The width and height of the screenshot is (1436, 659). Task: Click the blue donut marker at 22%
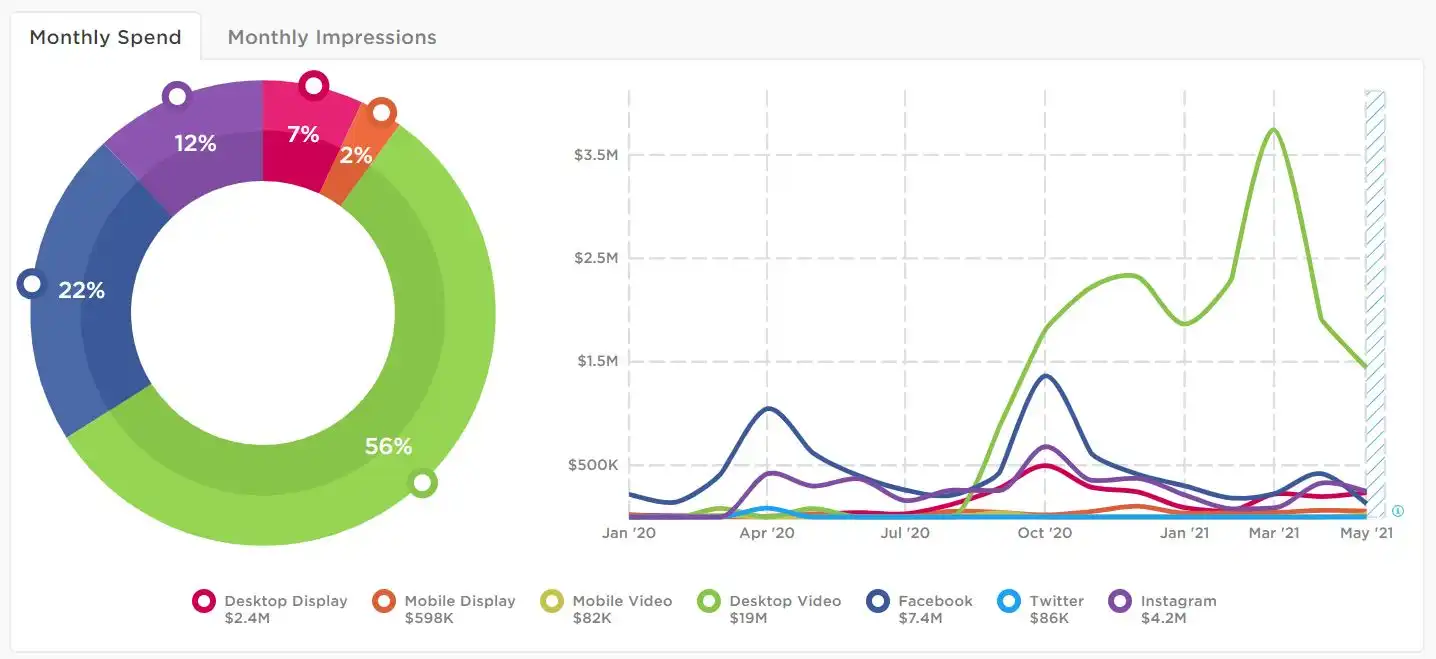coord(32,284)
